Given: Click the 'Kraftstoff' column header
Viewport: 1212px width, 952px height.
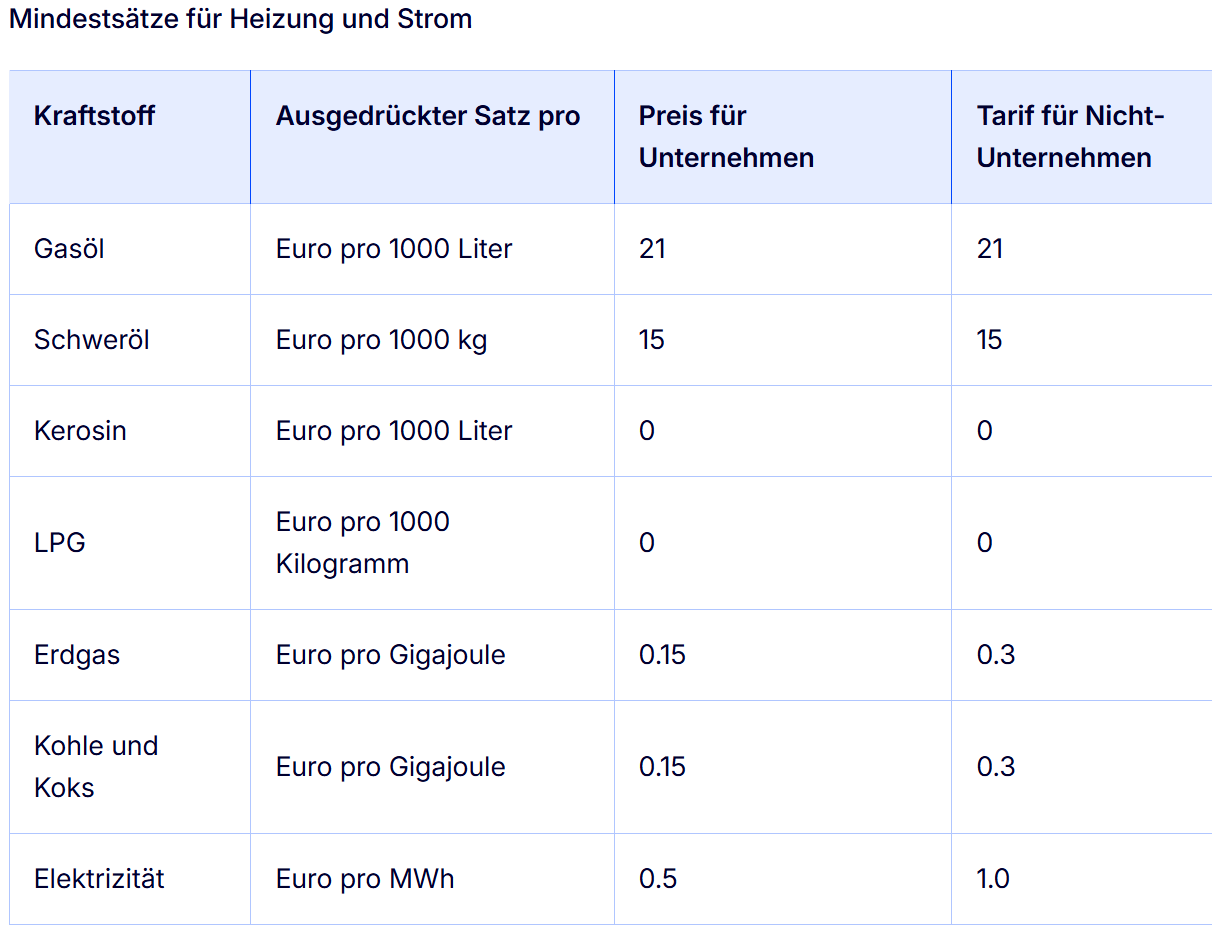Looking at the screenshot, I should pos(95,116).
